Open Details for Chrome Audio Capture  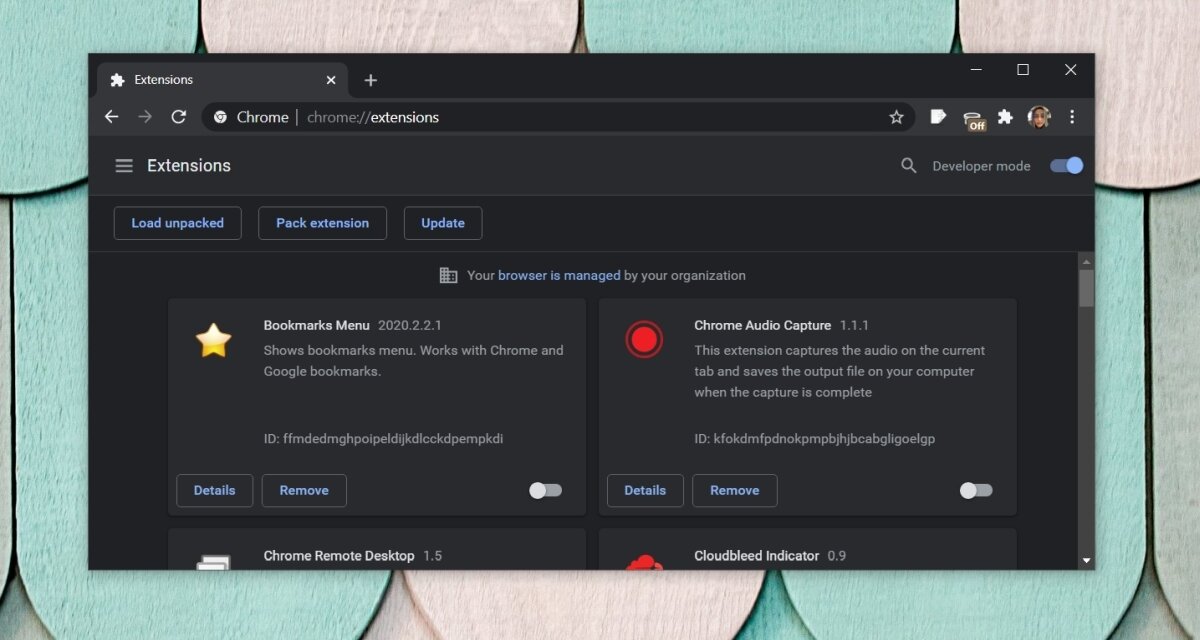coord(644,490)
